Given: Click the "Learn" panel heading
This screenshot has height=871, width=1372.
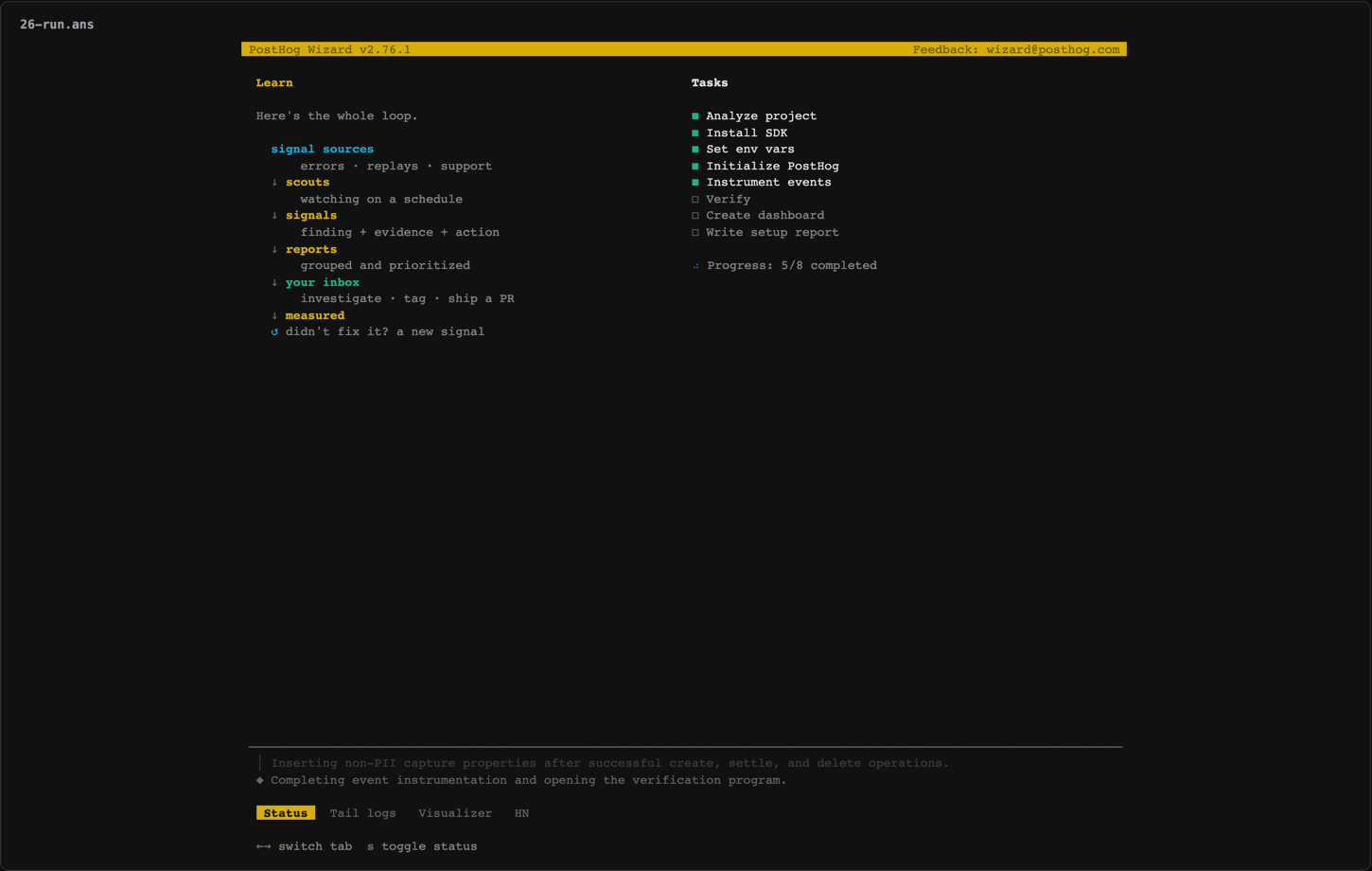Looking at the screenshot, I should (x=274, y=83).
